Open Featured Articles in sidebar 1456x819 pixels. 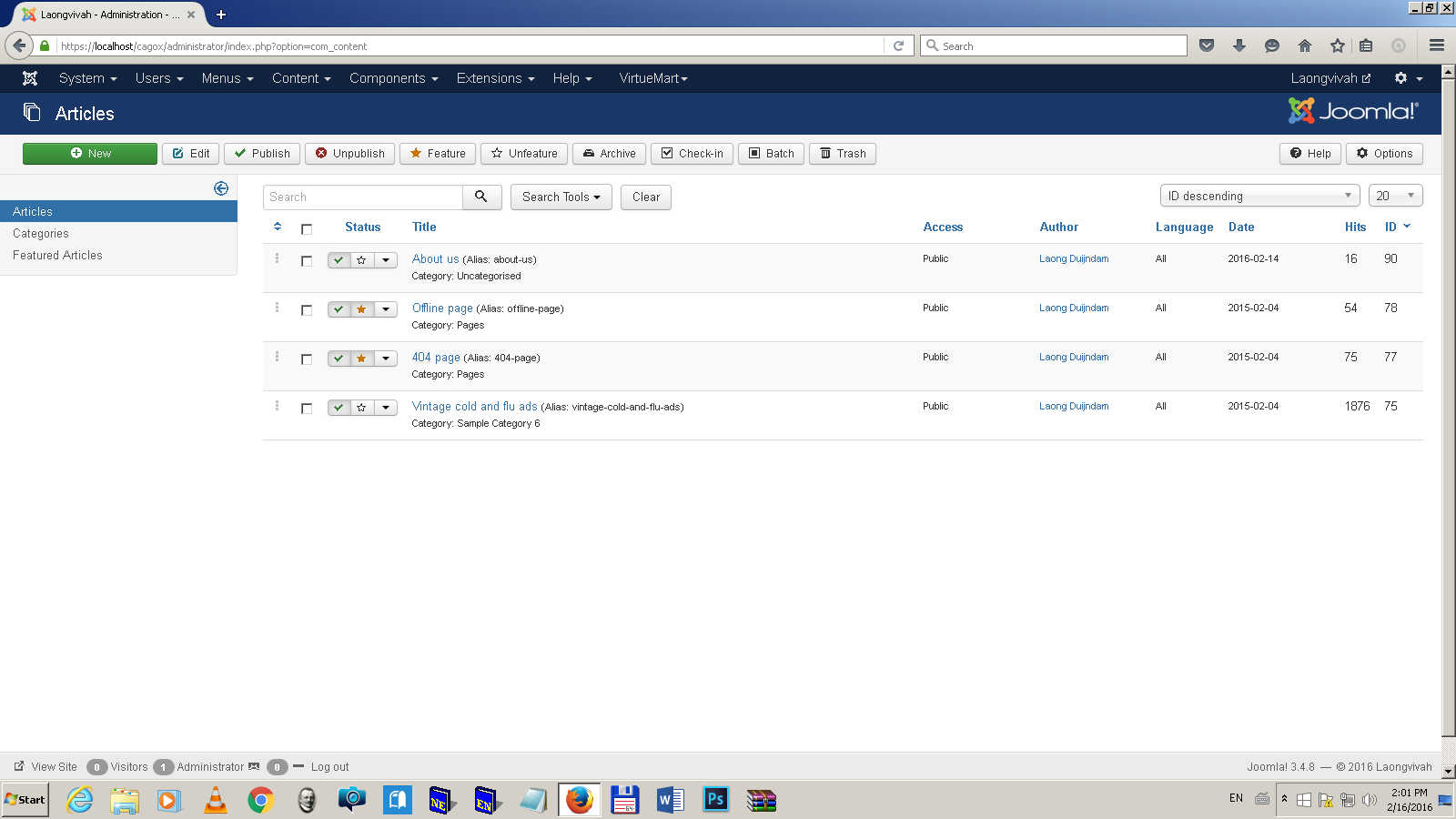pos(57,255)
